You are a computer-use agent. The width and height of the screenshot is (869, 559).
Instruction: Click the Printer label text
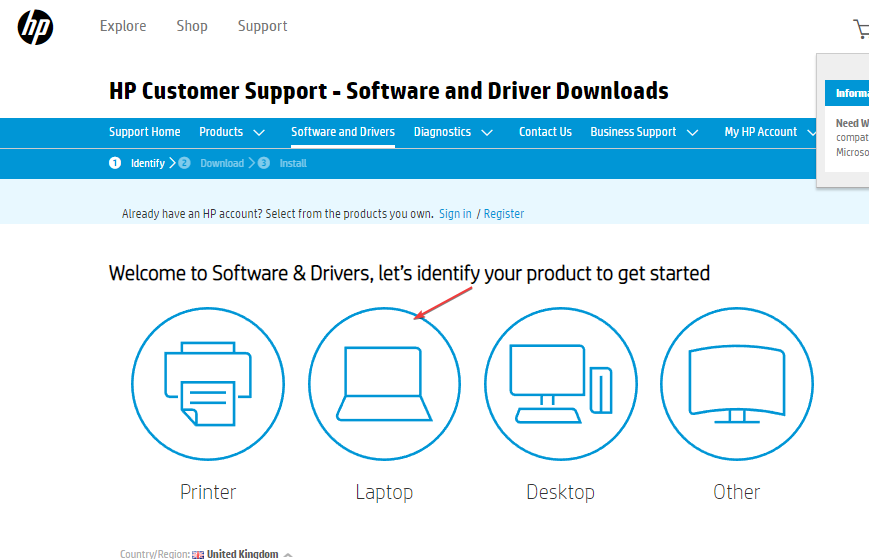[208, 492]
